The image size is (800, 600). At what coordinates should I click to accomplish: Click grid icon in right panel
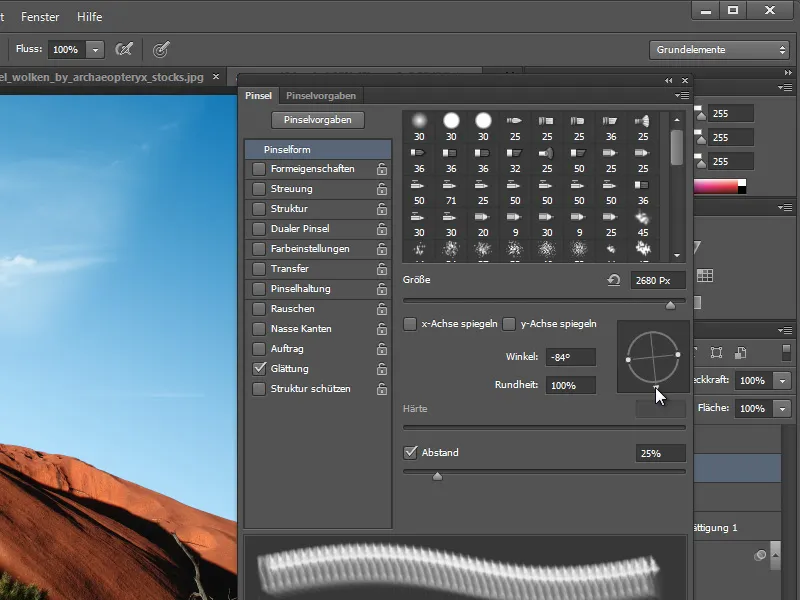point(705,276)
